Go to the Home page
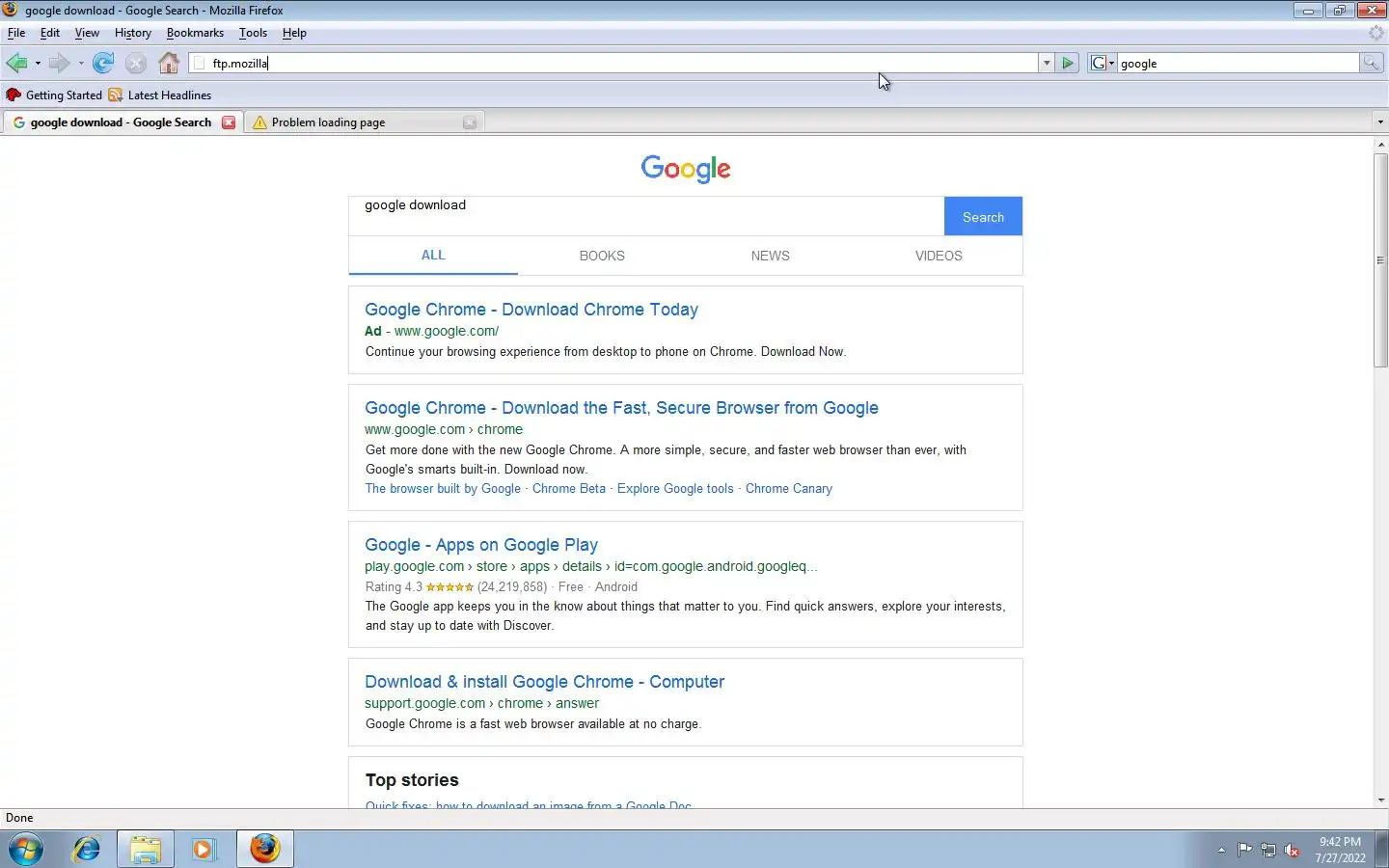This screenshot has width=1389, height=868. tap(169, 64)
